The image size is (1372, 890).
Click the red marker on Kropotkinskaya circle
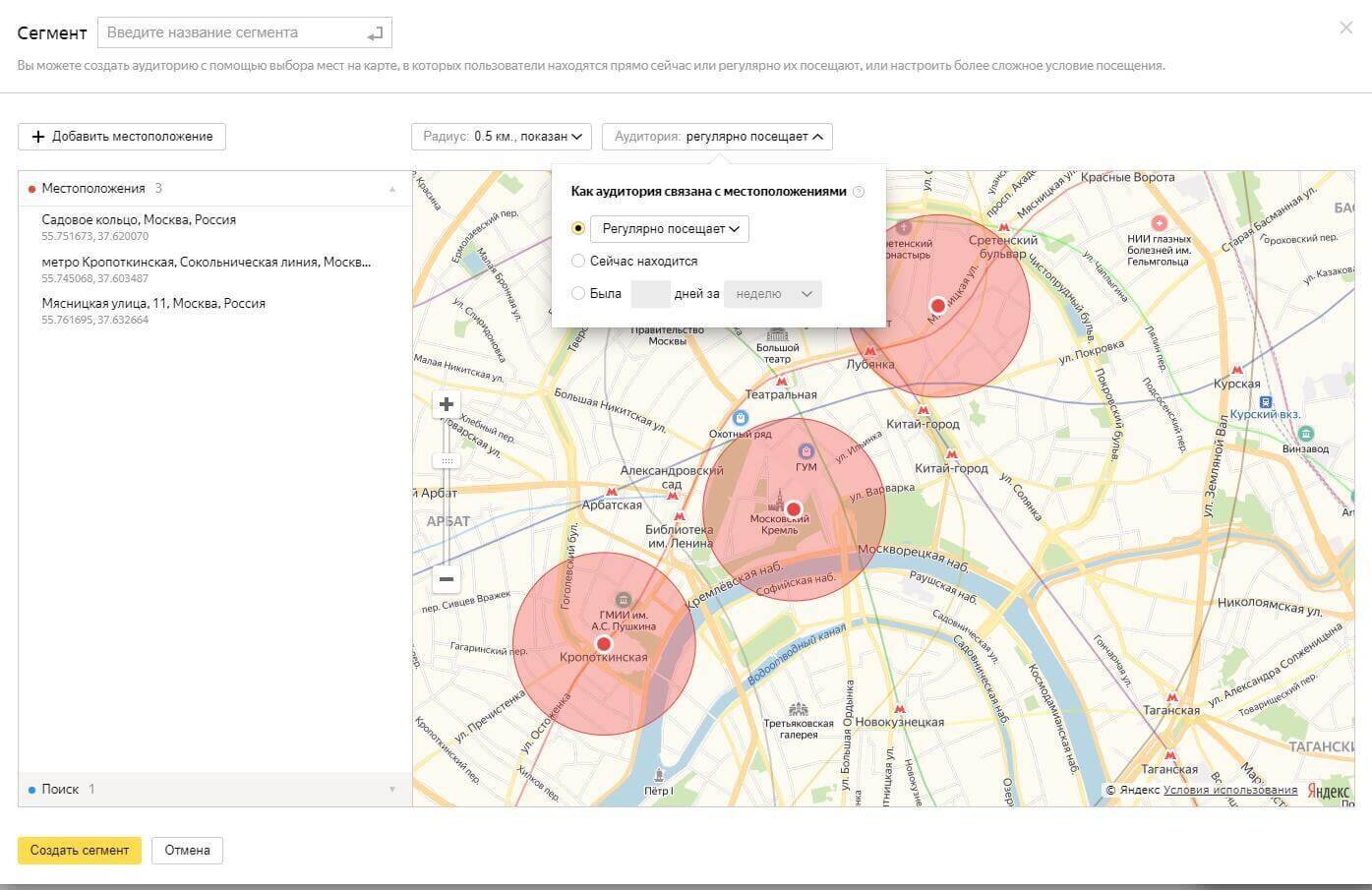[604, 643]
